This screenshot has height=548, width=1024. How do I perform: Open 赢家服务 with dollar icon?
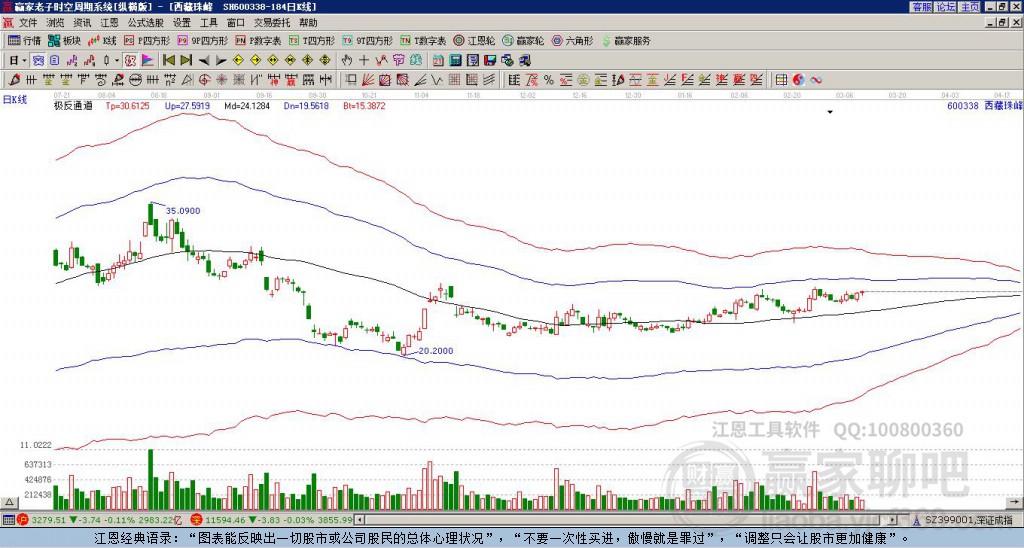point(626,40)
